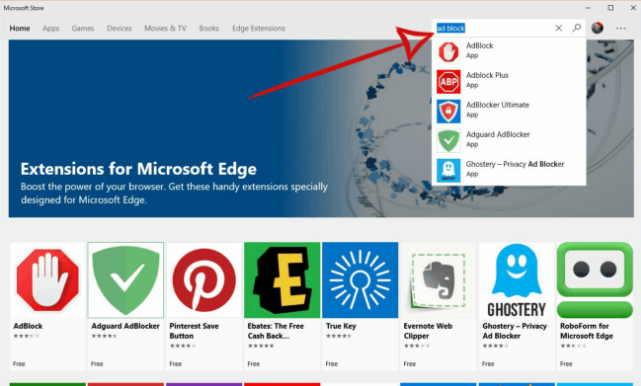Click the 'Free' price under True Key
Image resolution: width=641 pixels, height=386 pixels.
332,364
